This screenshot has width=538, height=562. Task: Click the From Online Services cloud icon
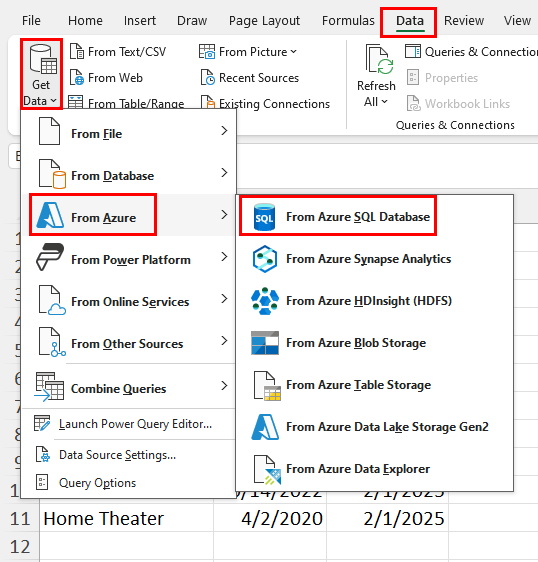pyautogui.click(x=52, y=300)
